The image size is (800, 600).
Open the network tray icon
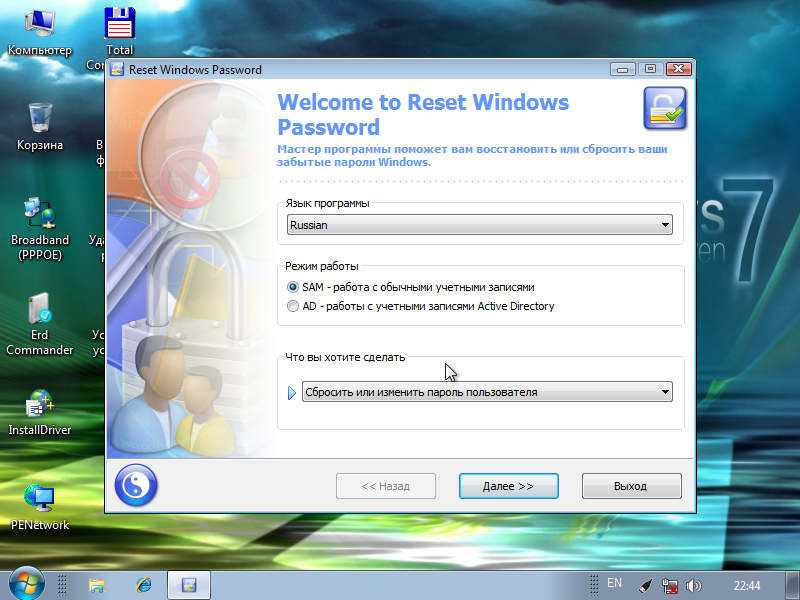click(670, 586)
